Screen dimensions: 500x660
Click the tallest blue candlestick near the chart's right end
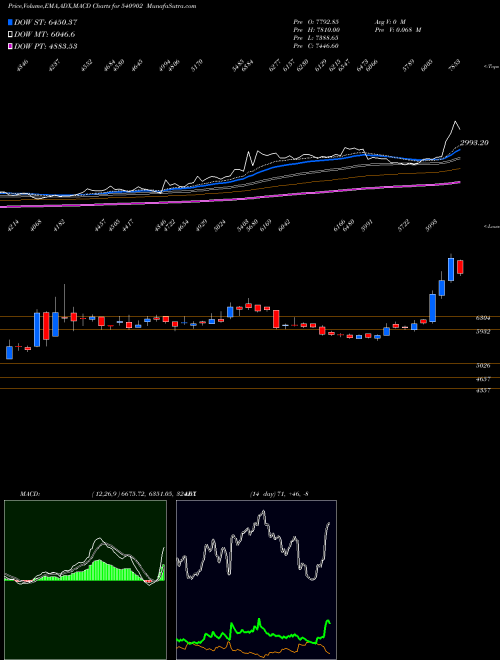point(433,308)
